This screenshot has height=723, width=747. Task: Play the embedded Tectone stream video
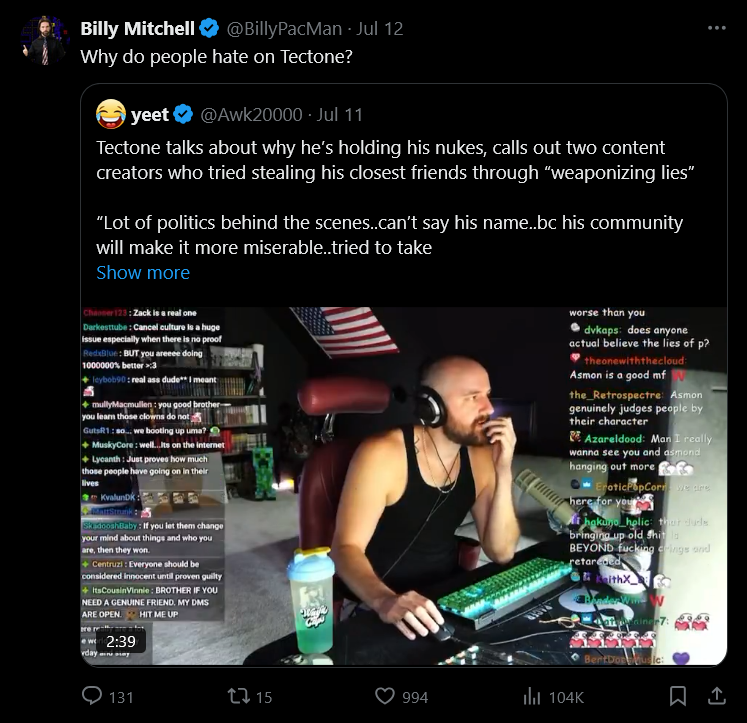404,486
